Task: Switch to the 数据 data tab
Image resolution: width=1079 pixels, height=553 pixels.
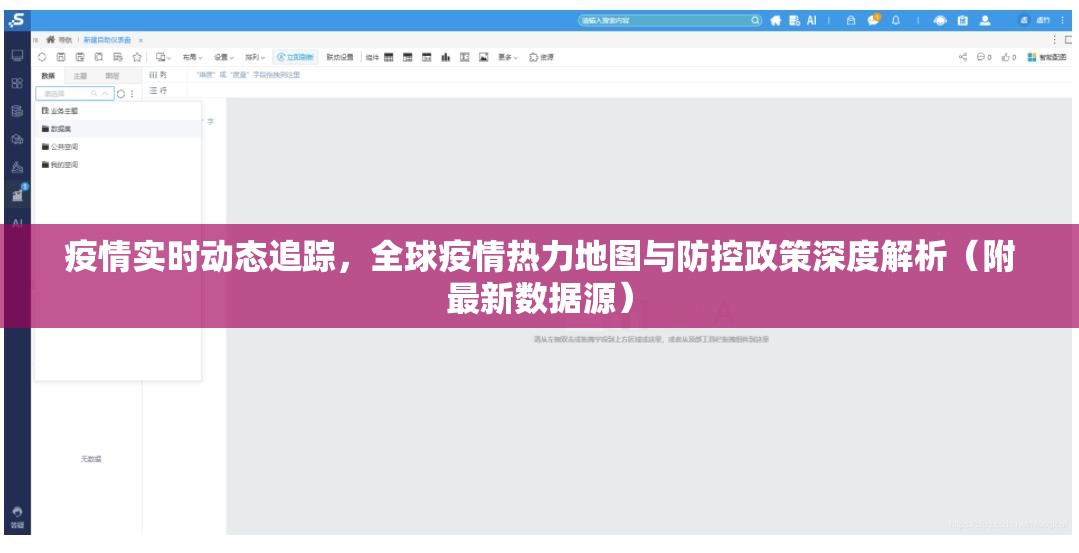Action: 48,75
